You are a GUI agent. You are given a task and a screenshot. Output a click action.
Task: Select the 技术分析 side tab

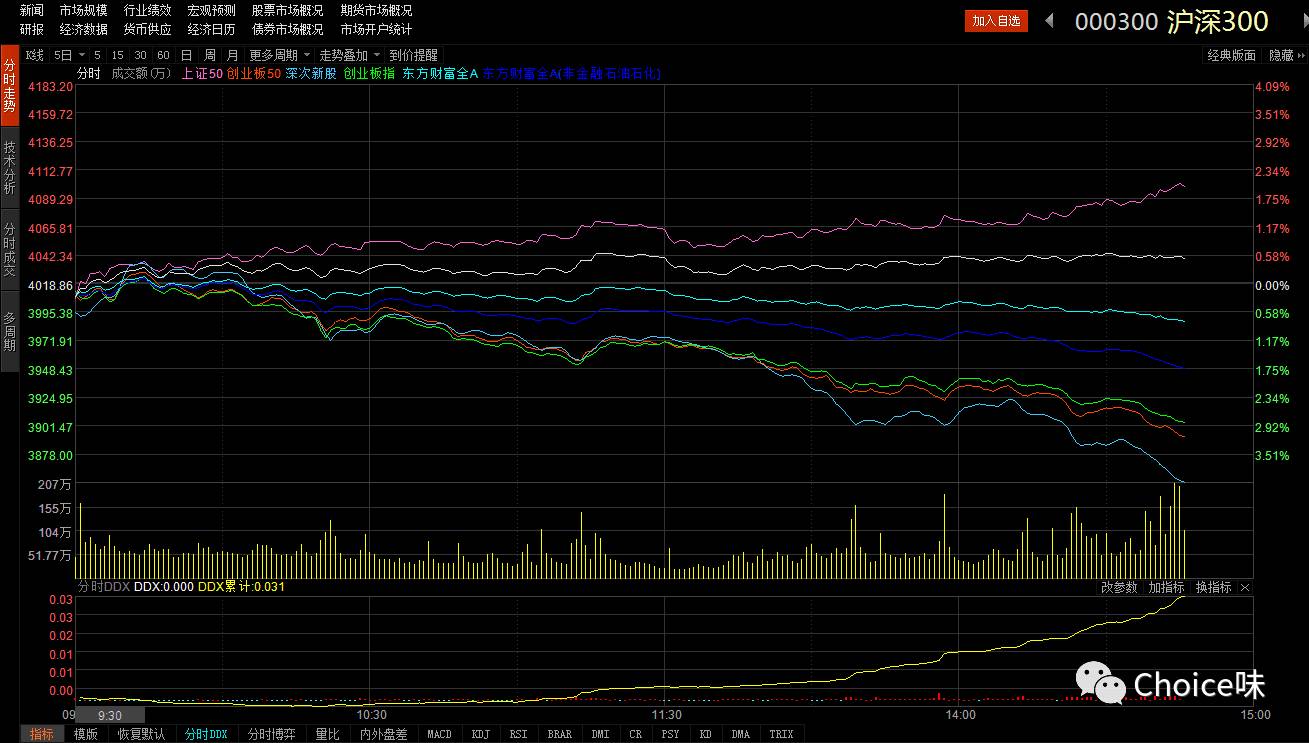[9, 168]
